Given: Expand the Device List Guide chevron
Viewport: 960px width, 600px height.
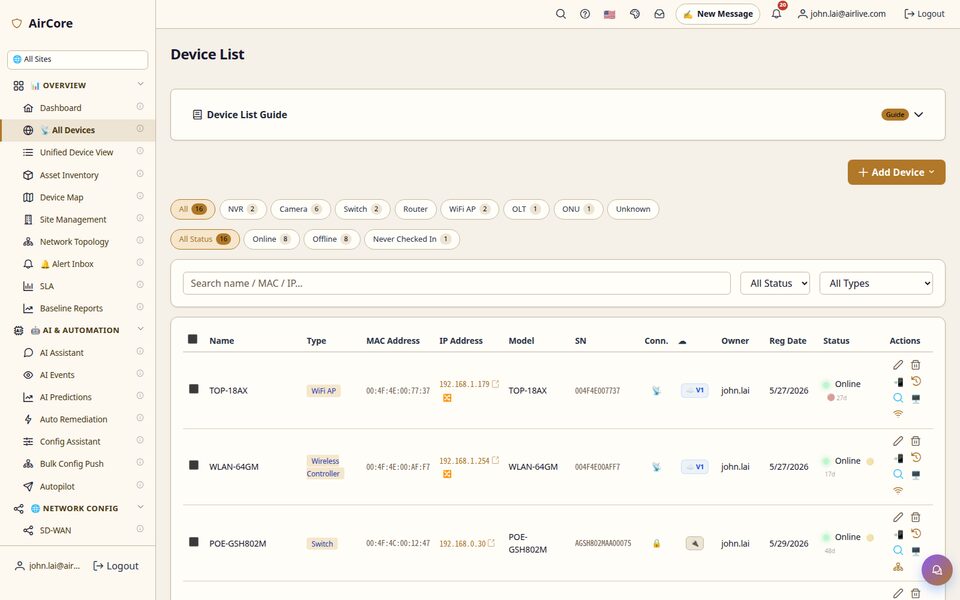Looking at the screenshot, I should (918, 114).
